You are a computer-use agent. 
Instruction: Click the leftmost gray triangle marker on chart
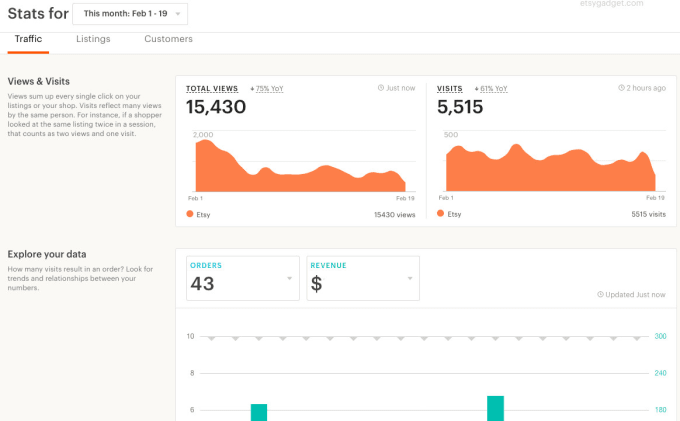click(212, 339)
